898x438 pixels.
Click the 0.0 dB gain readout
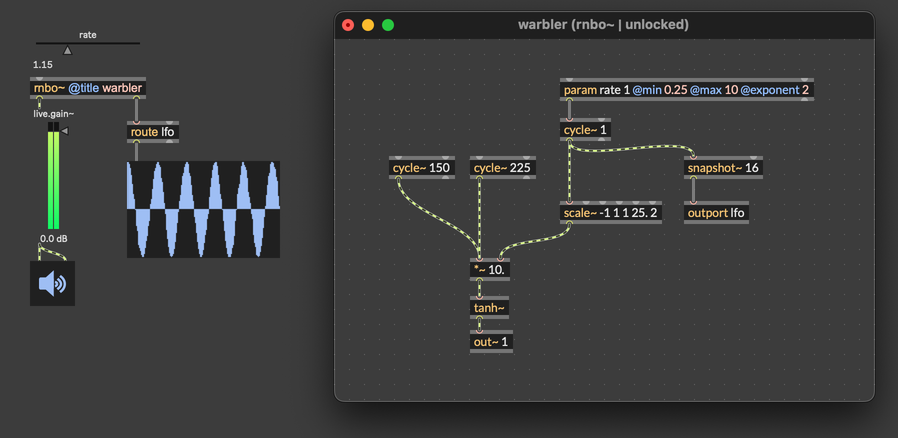(x=54, y=239)
